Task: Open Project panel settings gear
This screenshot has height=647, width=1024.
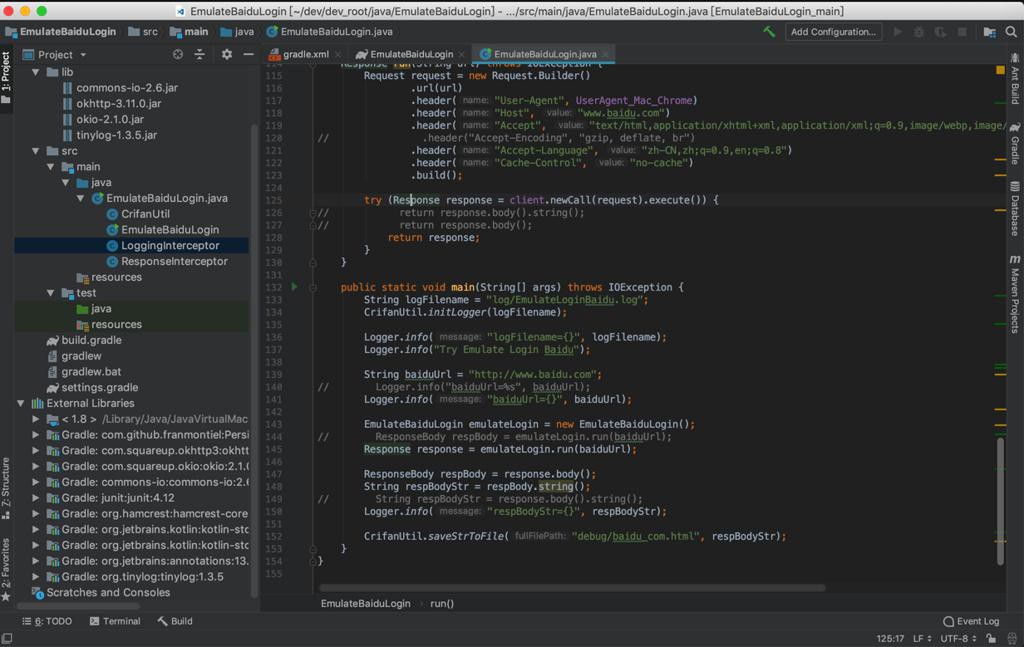Action: (x=226, y=54)
